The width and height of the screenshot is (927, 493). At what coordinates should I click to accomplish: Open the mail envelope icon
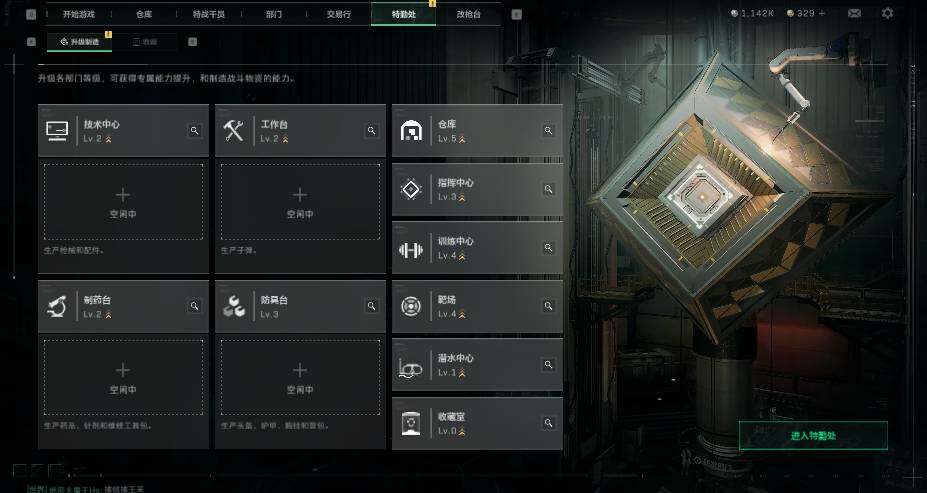tap(854, 13)
